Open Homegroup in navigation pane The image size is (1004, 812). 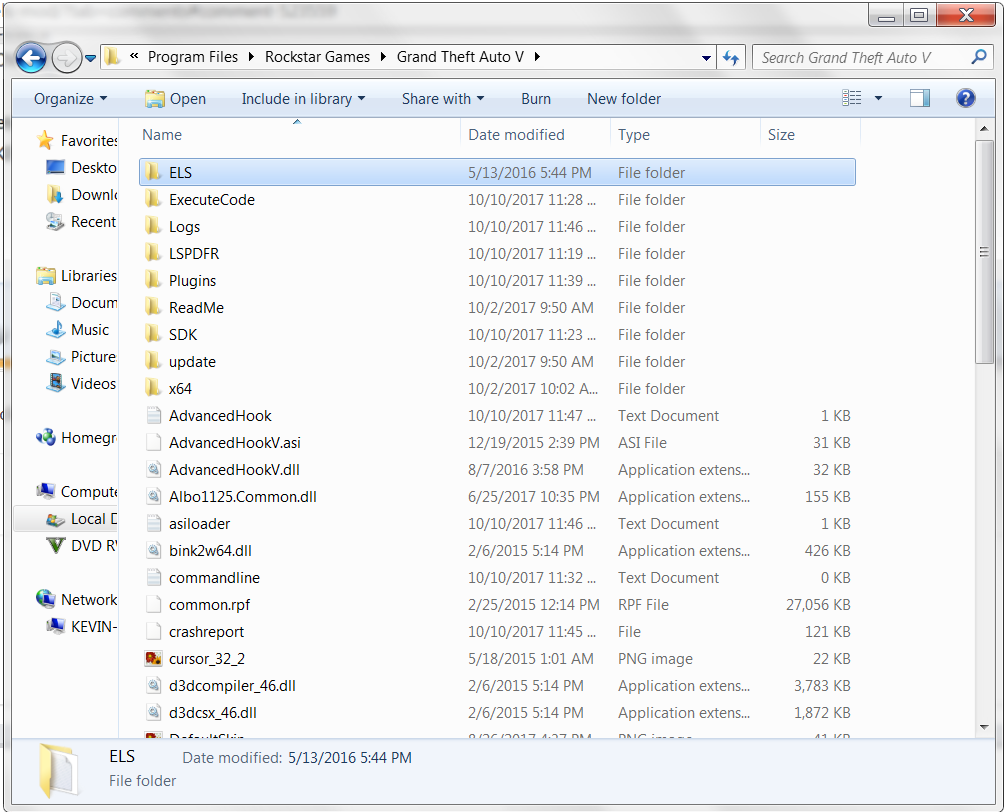pyautogui.click(x=77, y=437)
